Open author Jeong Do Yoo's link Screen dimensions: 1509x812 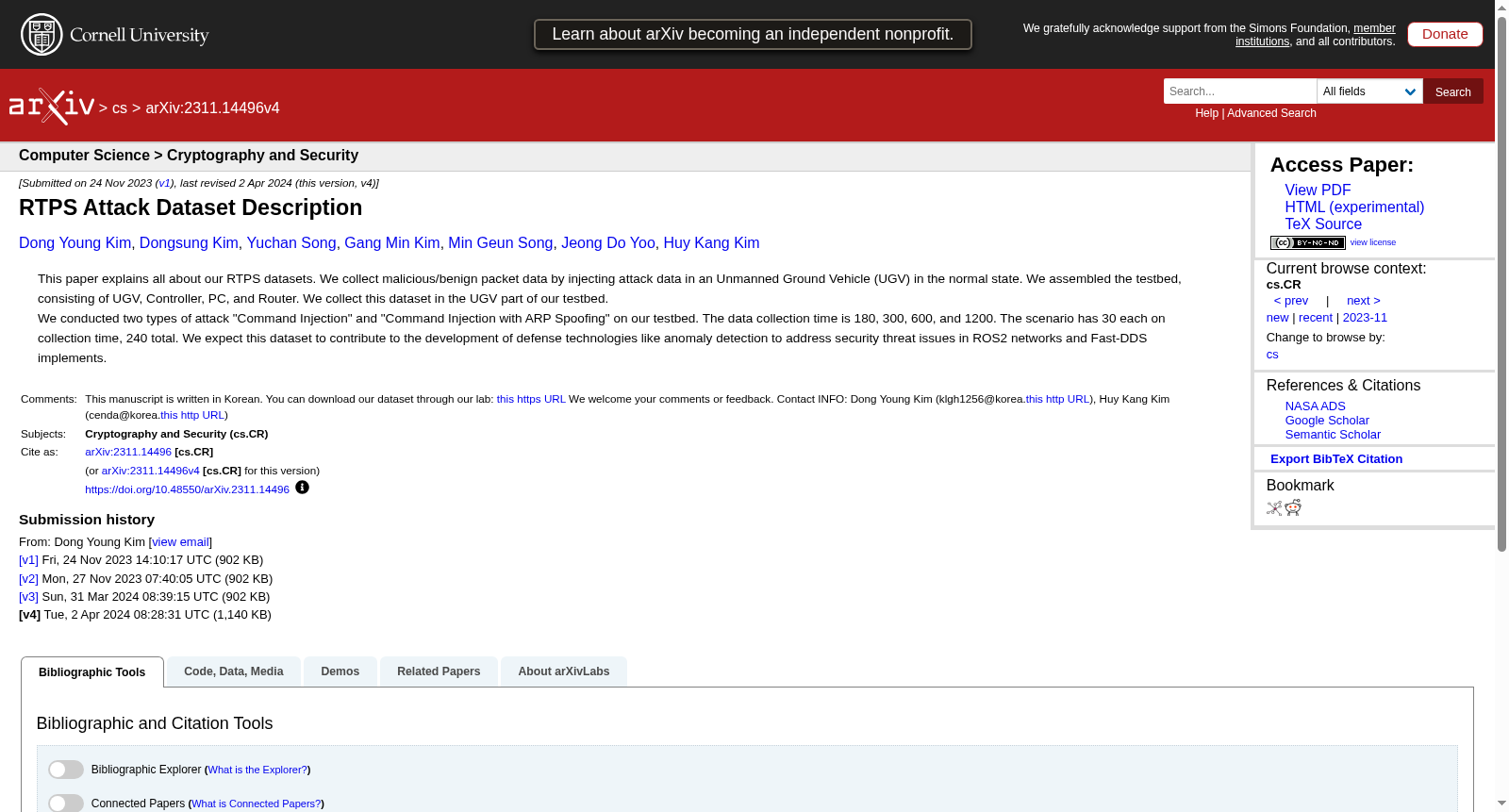(x=608, y=243)
